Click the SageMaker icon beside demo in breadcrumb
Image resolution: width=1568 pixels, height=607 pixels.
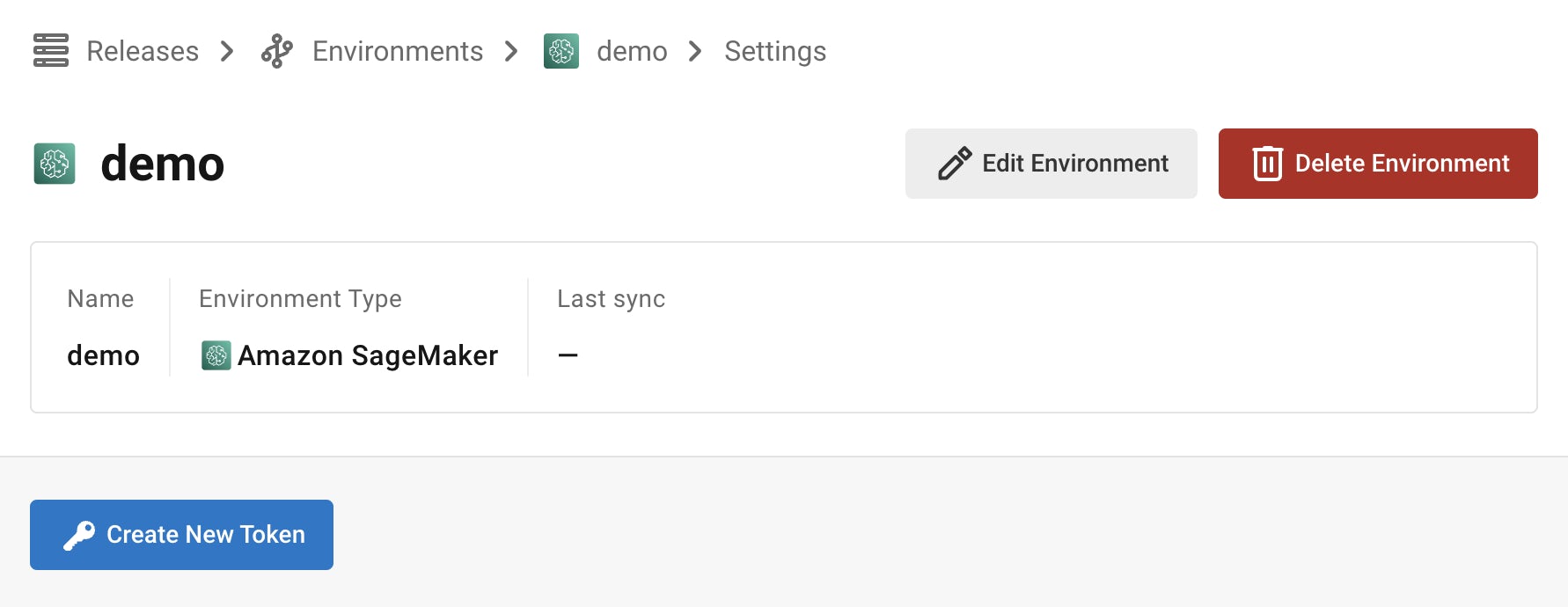(x=561, y=51)
